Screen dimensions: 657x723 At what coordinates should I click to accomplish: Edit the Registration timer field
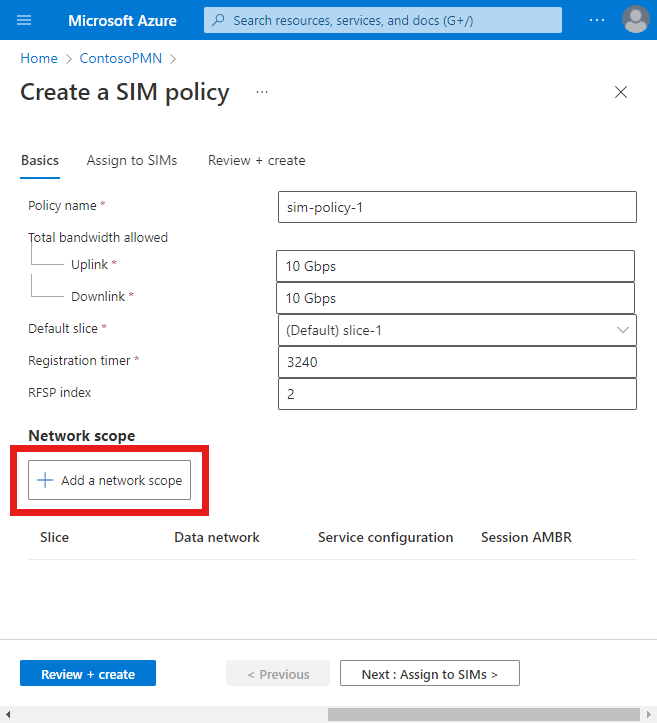(x=457, y=362)
